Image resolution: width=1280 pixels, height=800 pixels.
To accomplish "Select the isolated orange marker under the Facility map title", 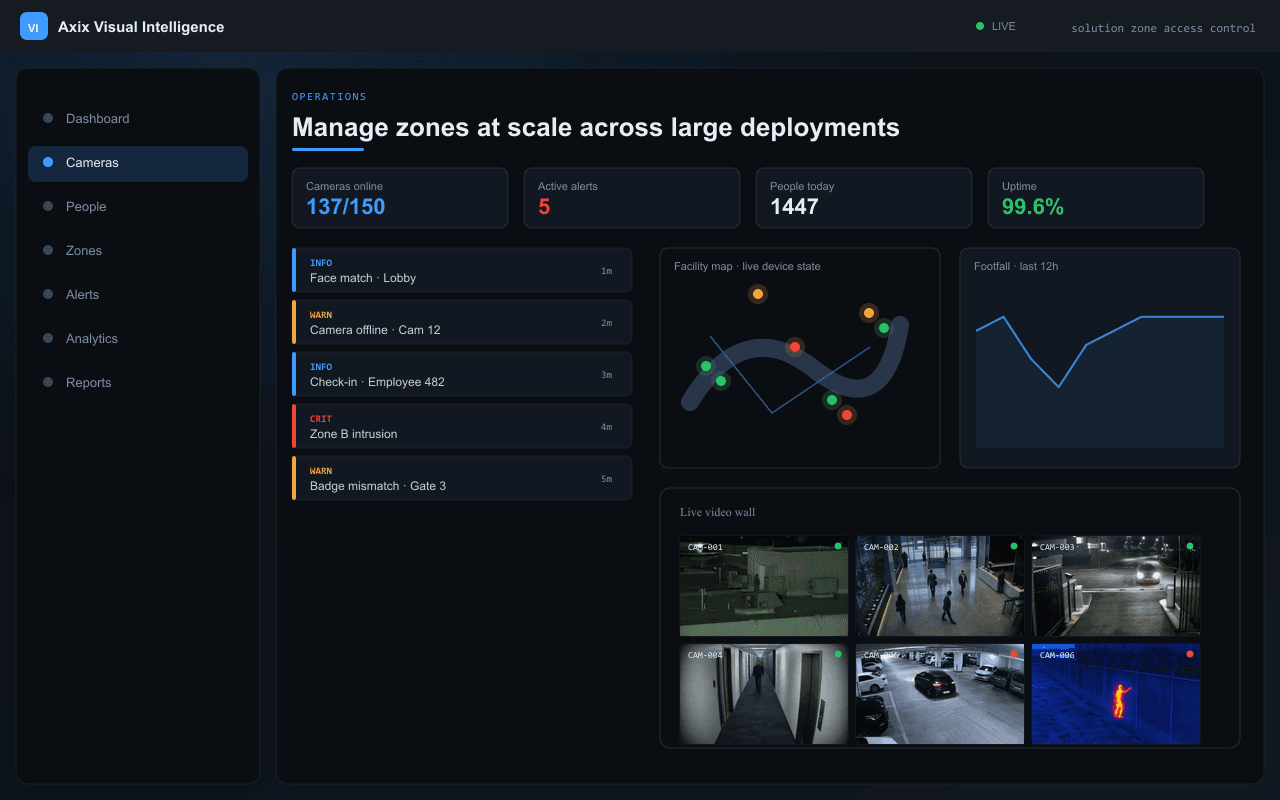I will tap(758, 294).
